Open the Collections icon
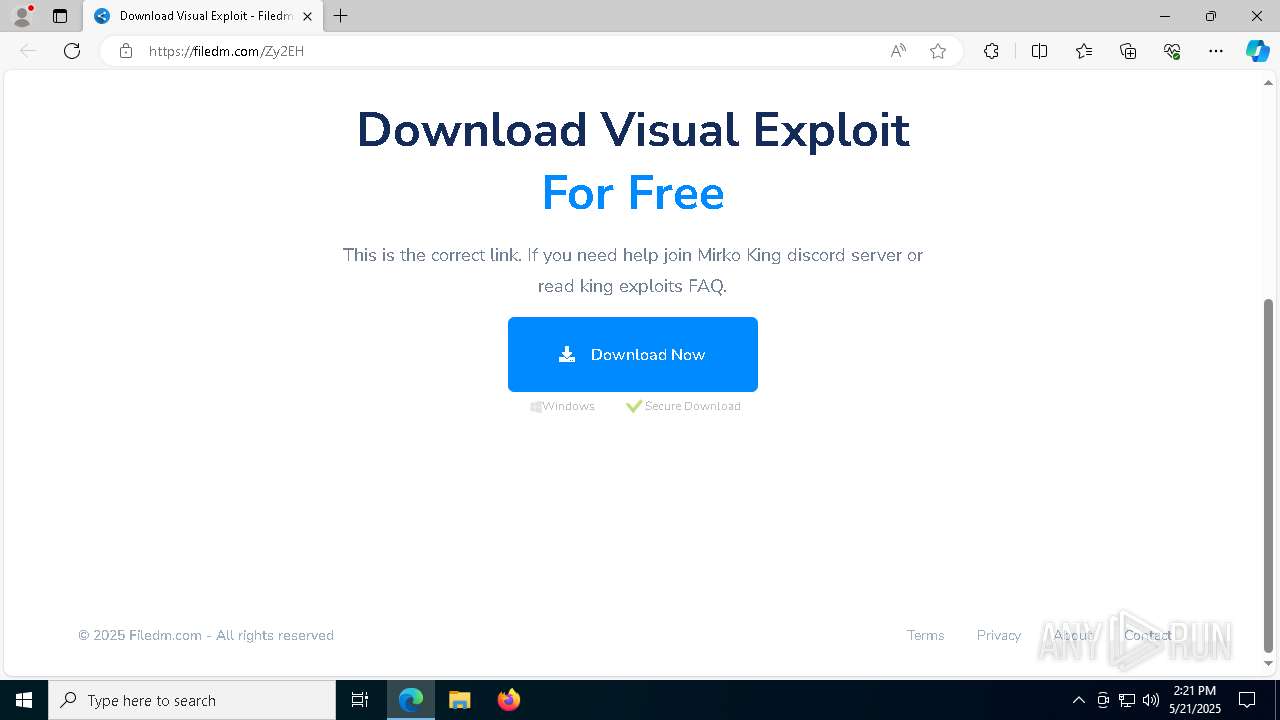Screen dimensions: 1280x720 pyautogui.click(x=1128, y=51)
